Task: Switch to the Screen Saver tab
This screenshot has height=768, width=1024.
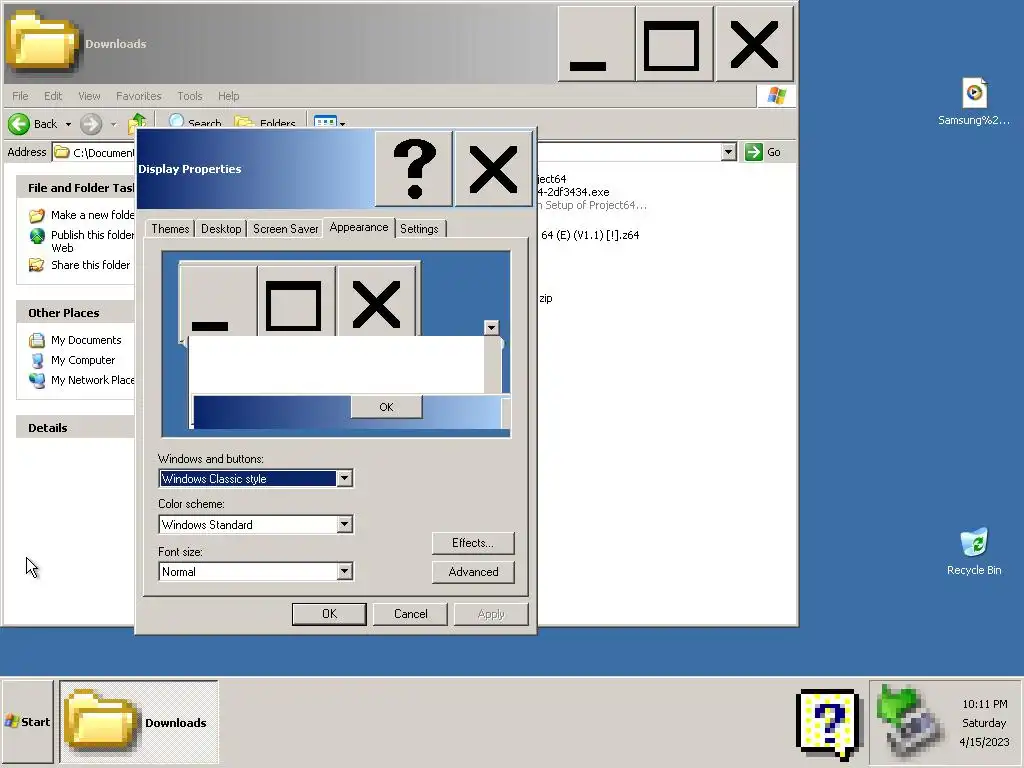Action: [x=285, y=229]
